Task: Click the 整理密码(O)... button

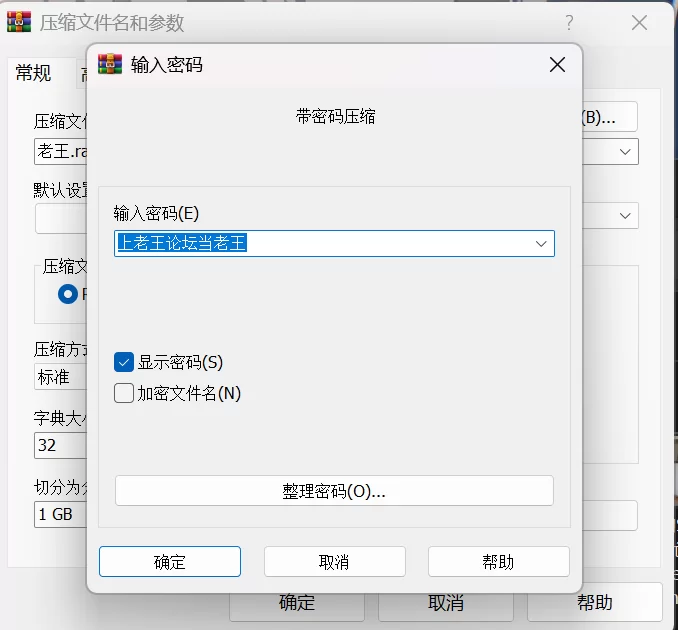Action: (334, 491)
